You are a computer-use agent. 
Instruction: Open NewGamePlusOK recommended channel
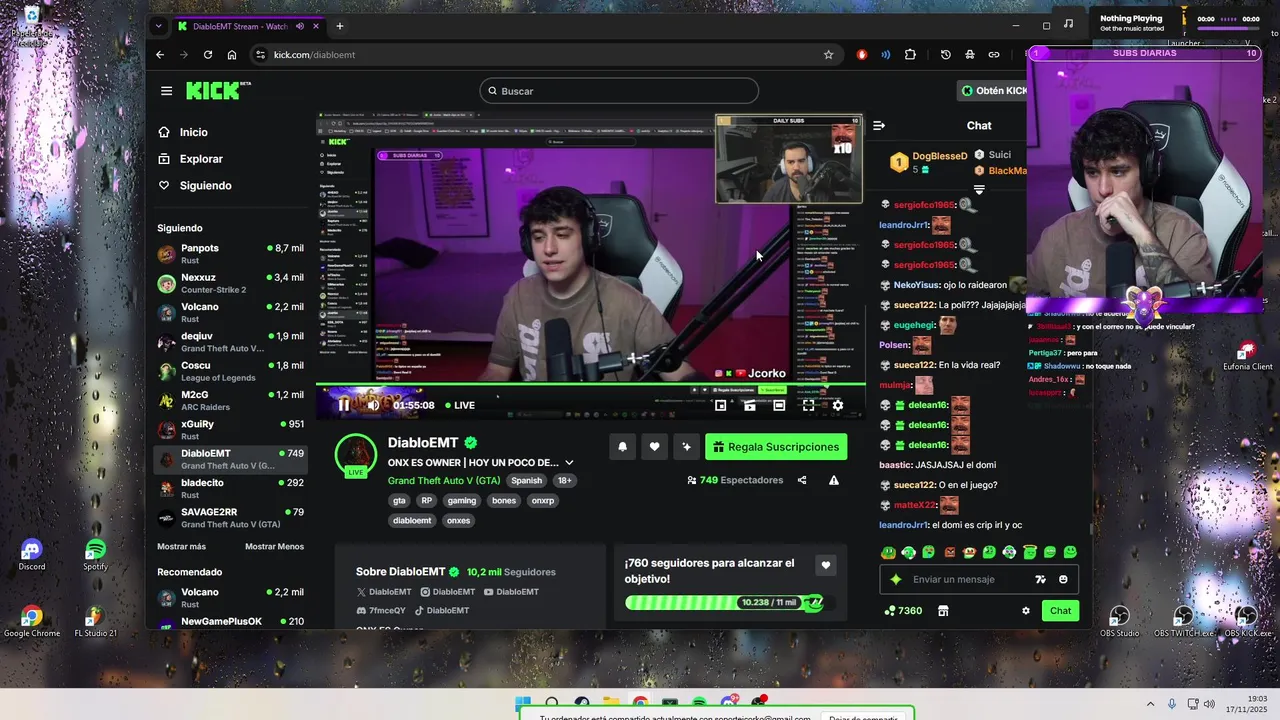coord(231,622)
